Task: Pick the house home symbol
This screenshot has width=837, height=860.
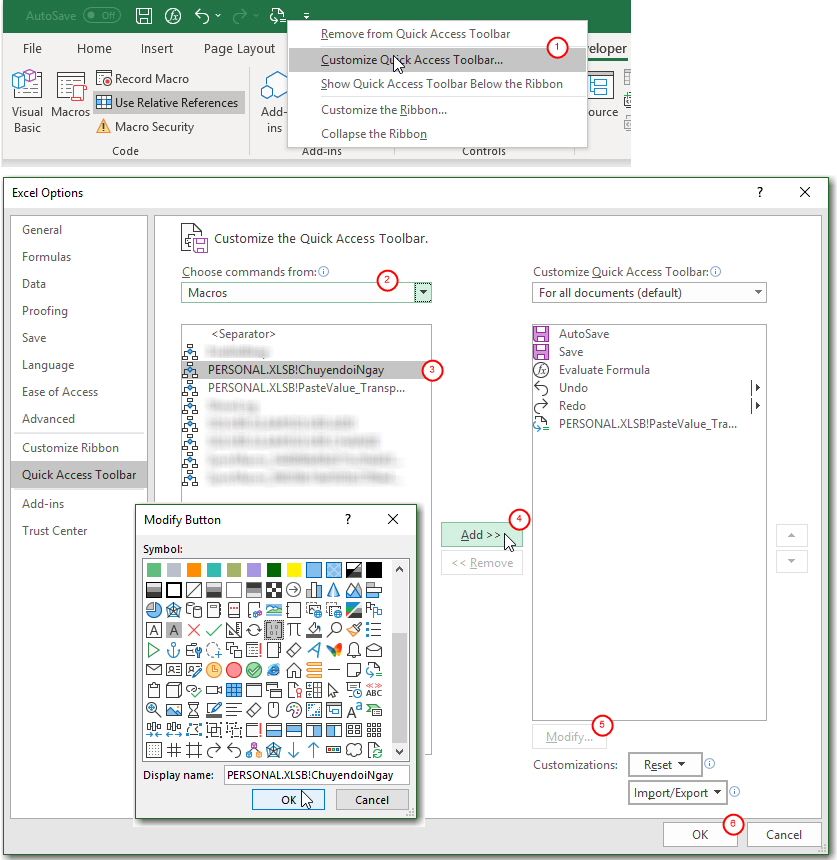Action: click(293, 670)
